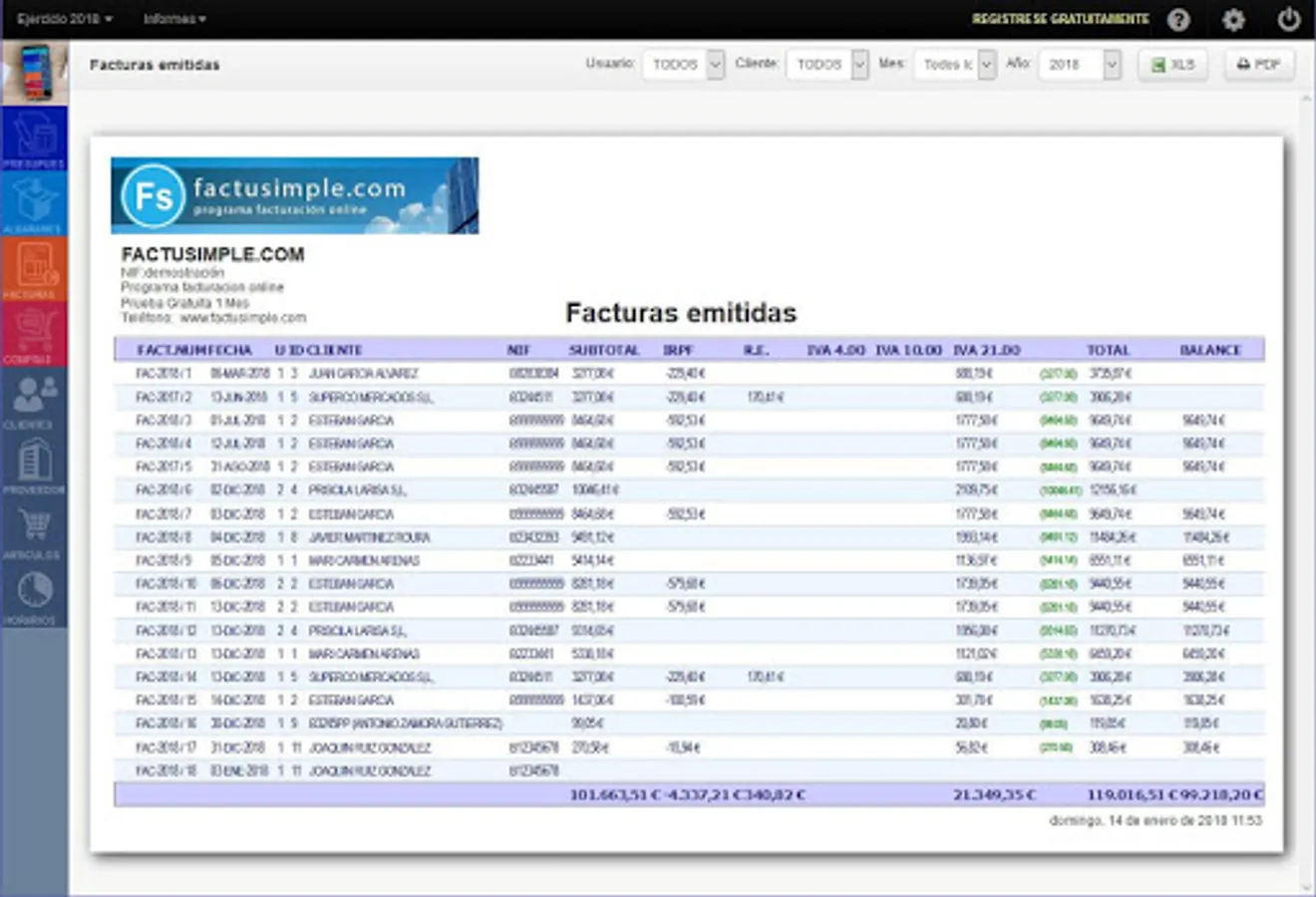Click the 101.663,51 € subtotal sum
The height and width of the screenshot is (897, 1316).
coord(614,794)
